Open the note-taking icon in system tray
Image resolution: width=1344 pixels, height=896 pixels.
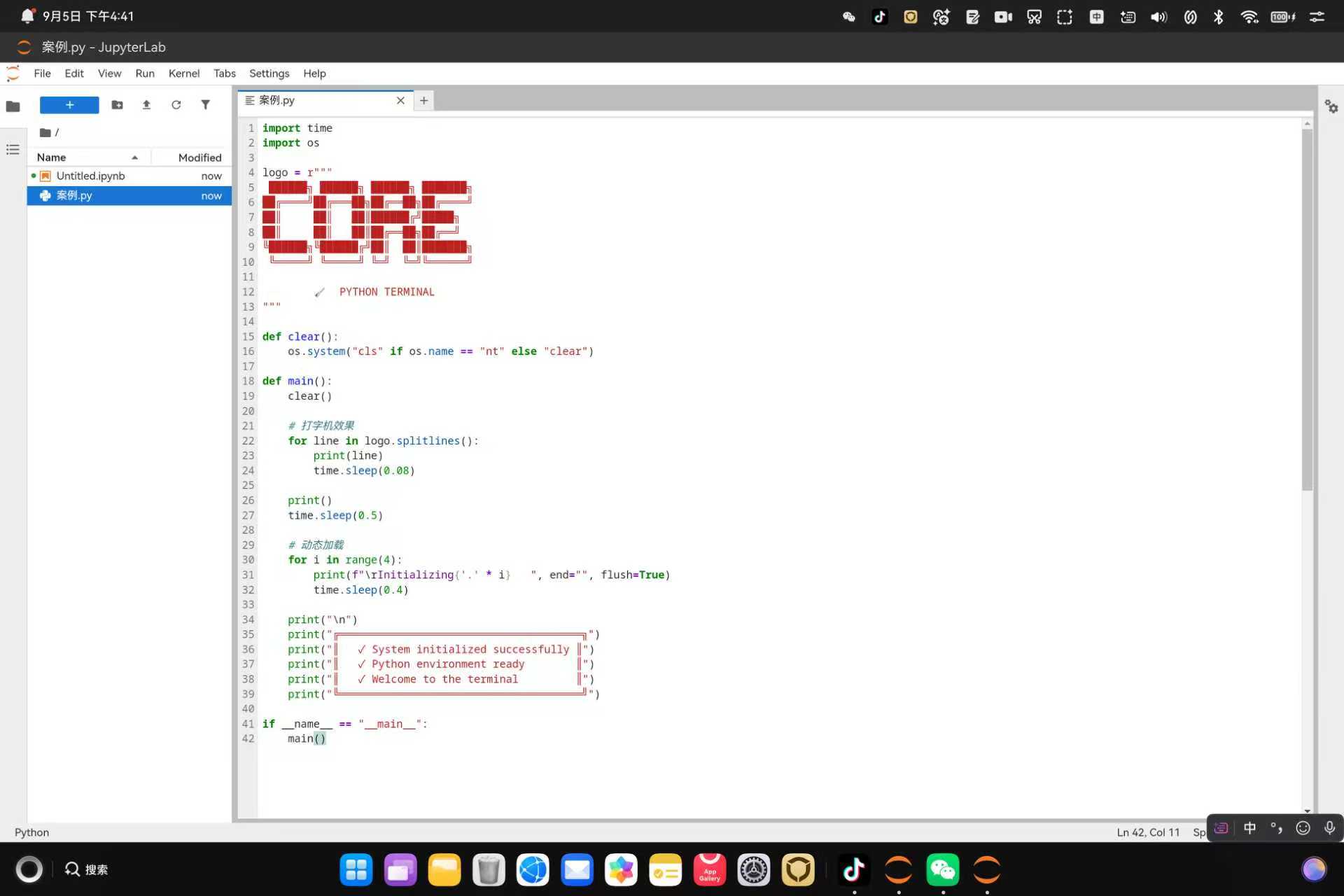[x=972, y=17]
